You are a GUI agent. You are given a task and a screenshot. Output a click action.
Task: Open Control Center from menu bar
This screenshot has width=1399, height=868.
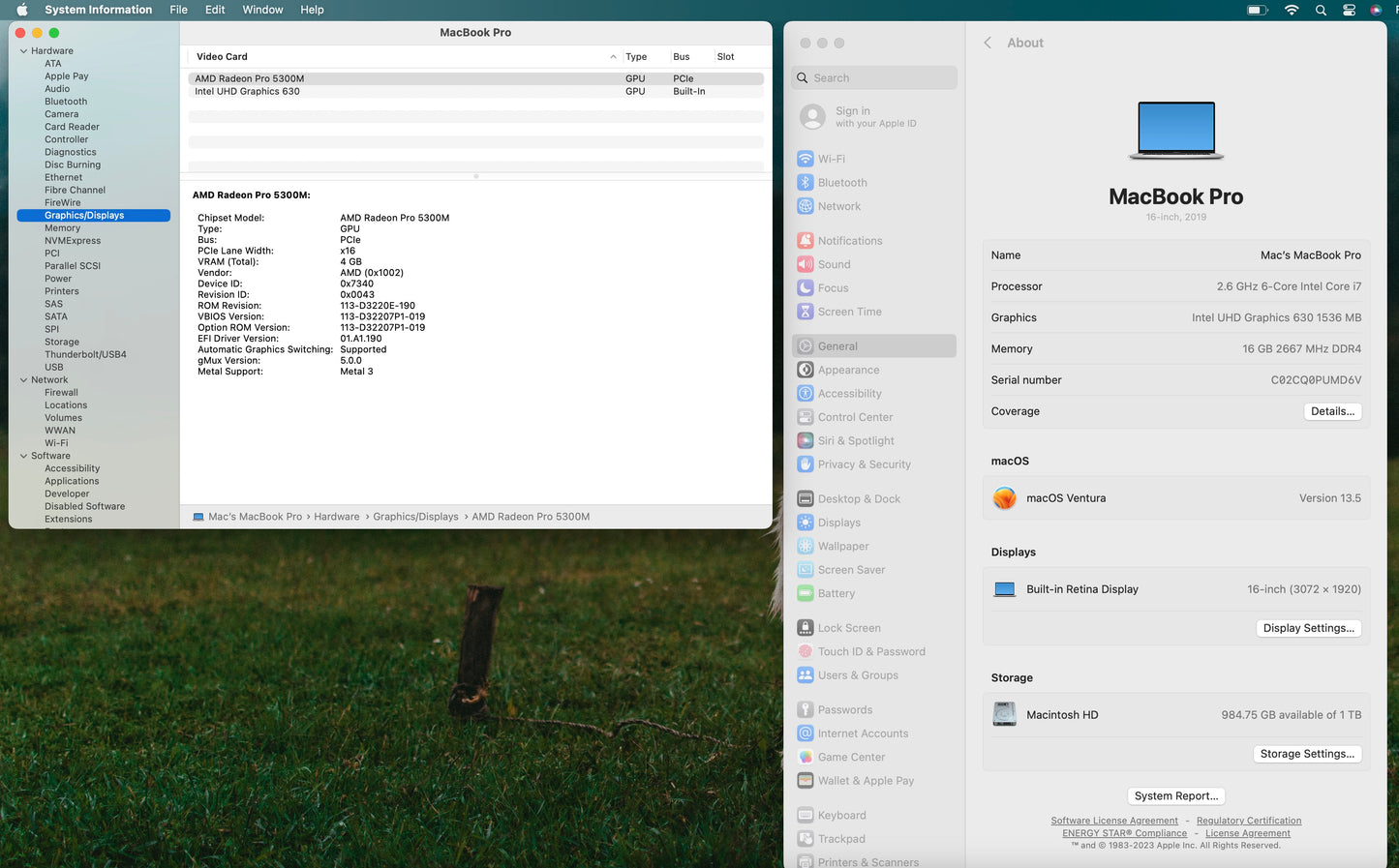(1349, 10)
